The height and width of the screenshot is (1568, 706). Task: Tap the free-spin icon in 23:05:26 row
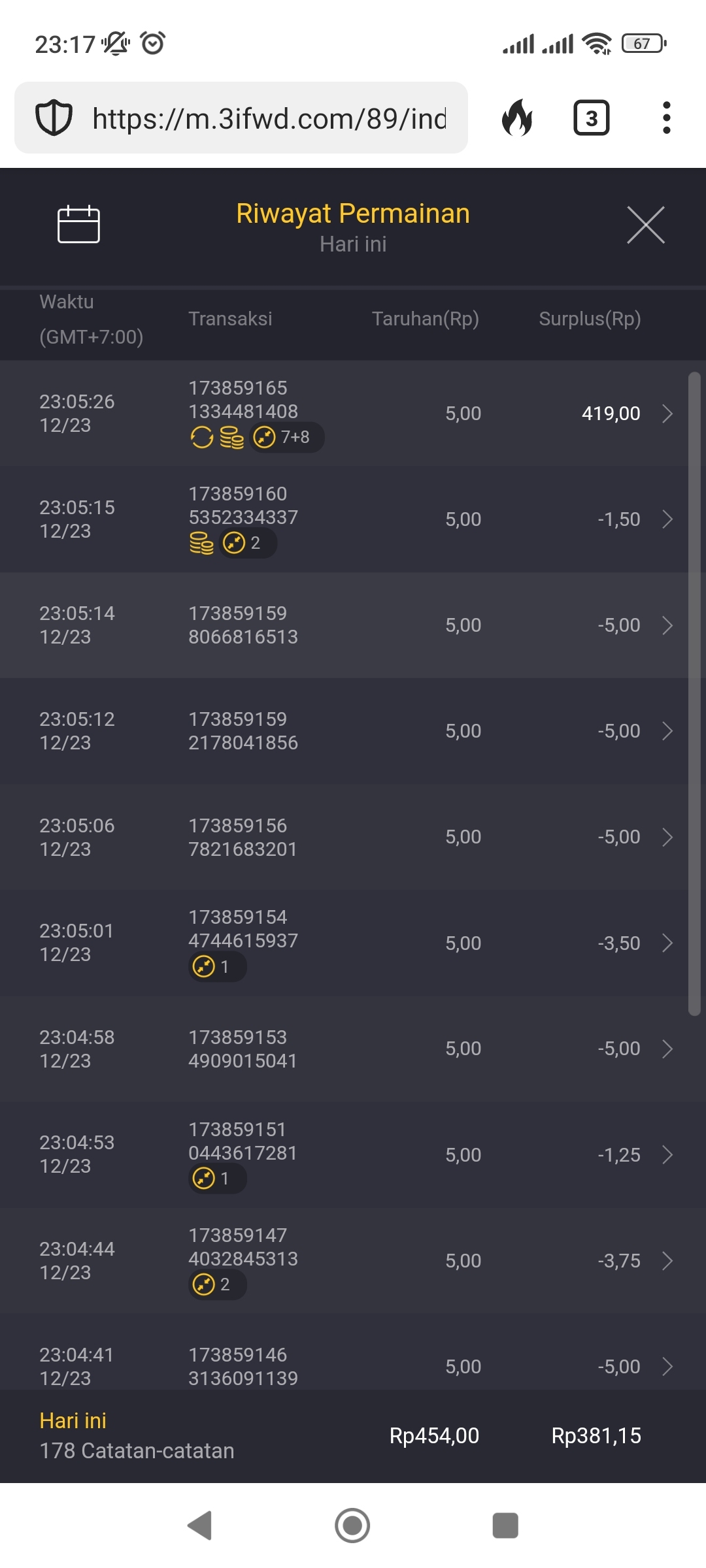click(201, 437)
